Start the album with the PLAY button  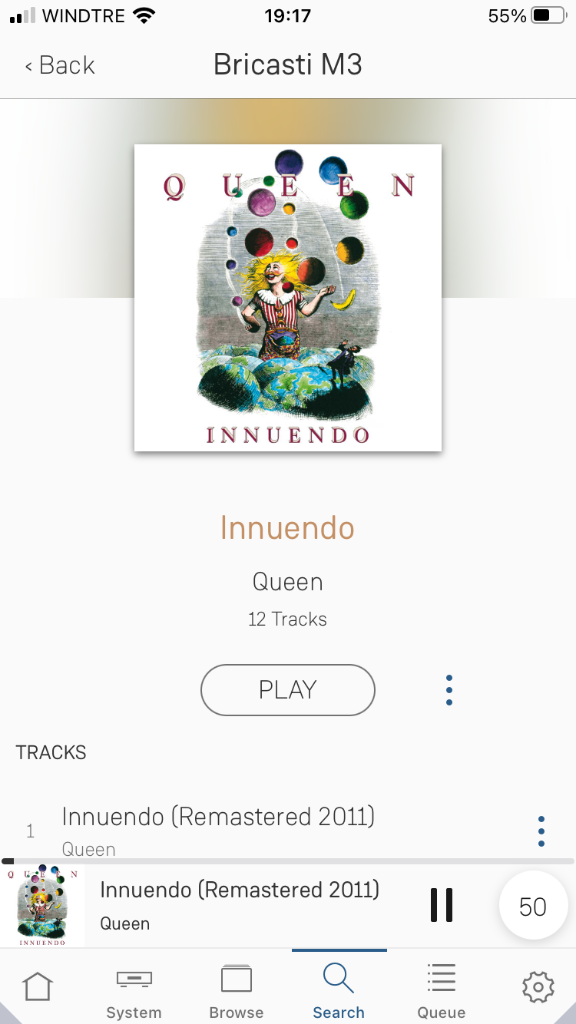287,690
